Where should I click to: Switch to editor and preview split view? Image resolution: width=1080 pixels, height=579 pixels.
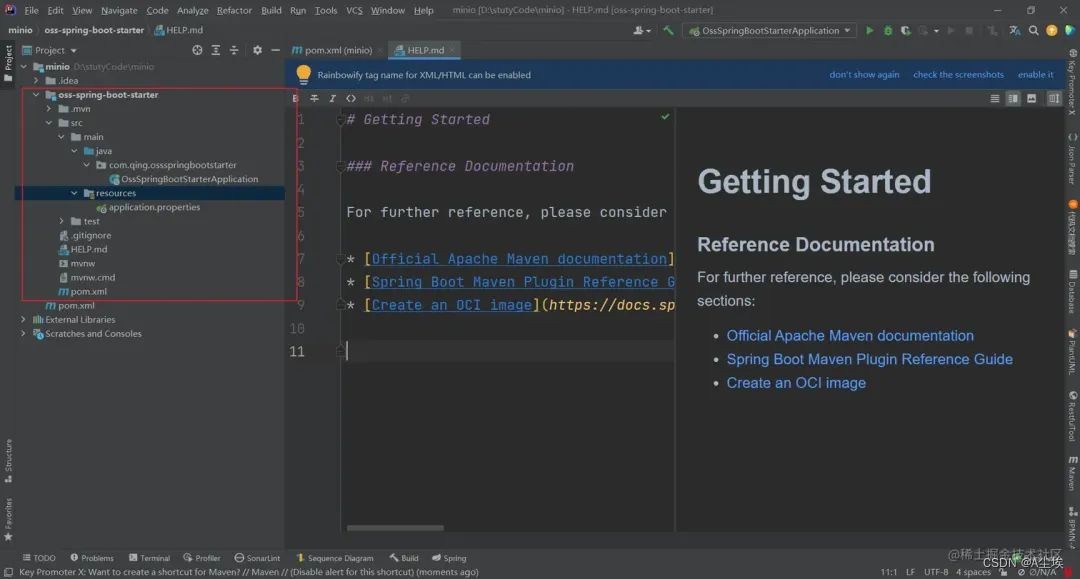(x=1013, y=99)
